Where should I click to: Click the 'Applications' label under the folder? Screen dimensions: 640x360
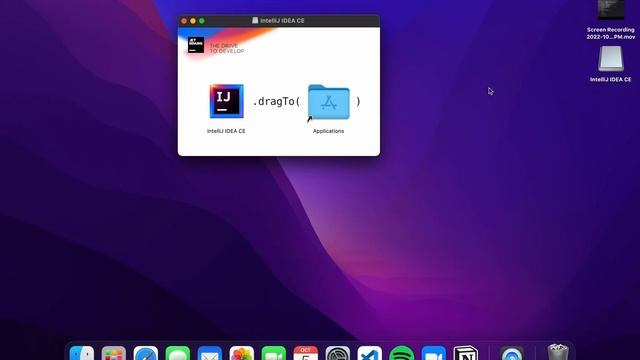click(x=329, y=131)
